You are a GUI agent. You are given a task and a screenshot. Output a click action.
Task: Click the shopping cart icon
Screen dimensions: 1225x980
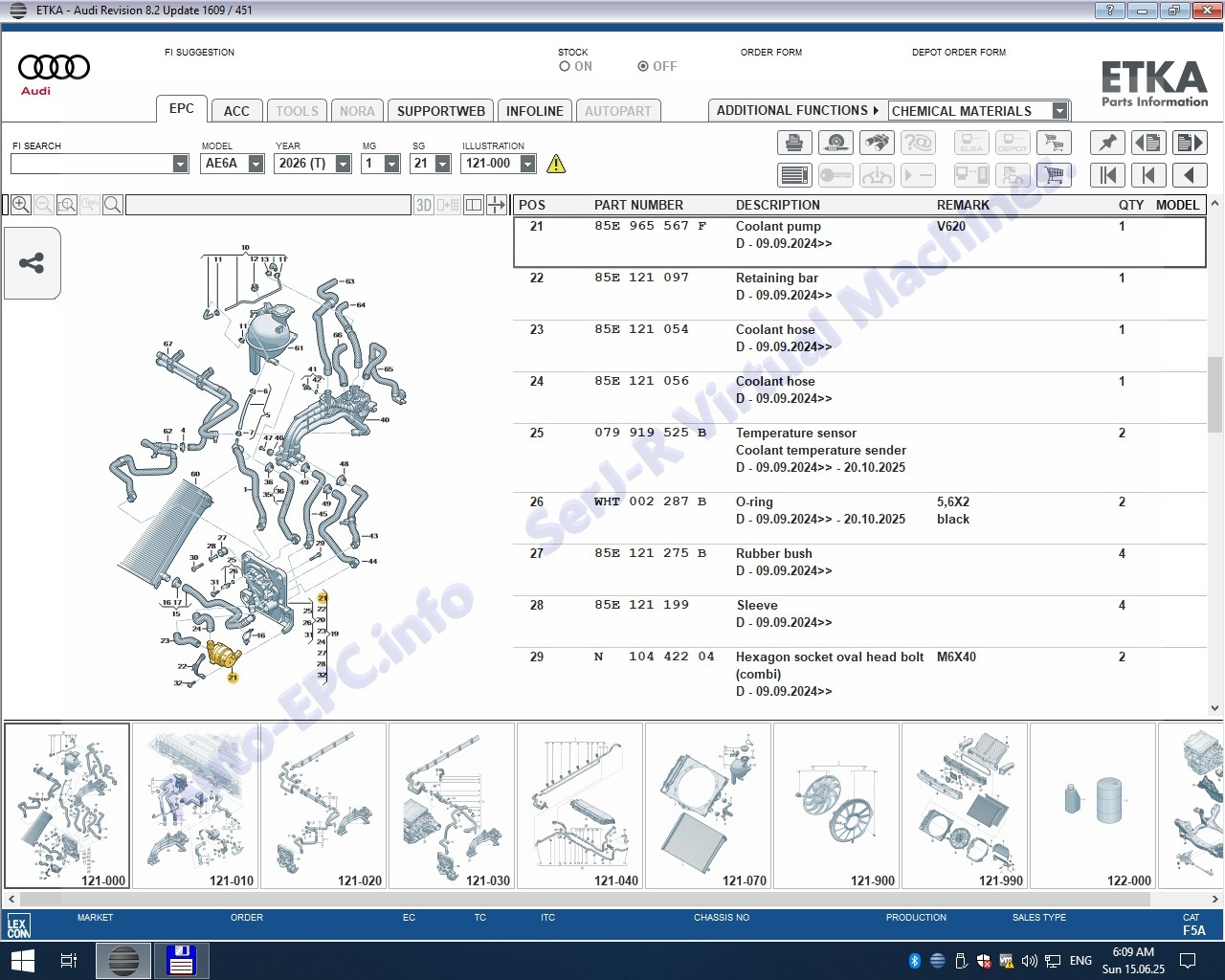(1054, 175)
